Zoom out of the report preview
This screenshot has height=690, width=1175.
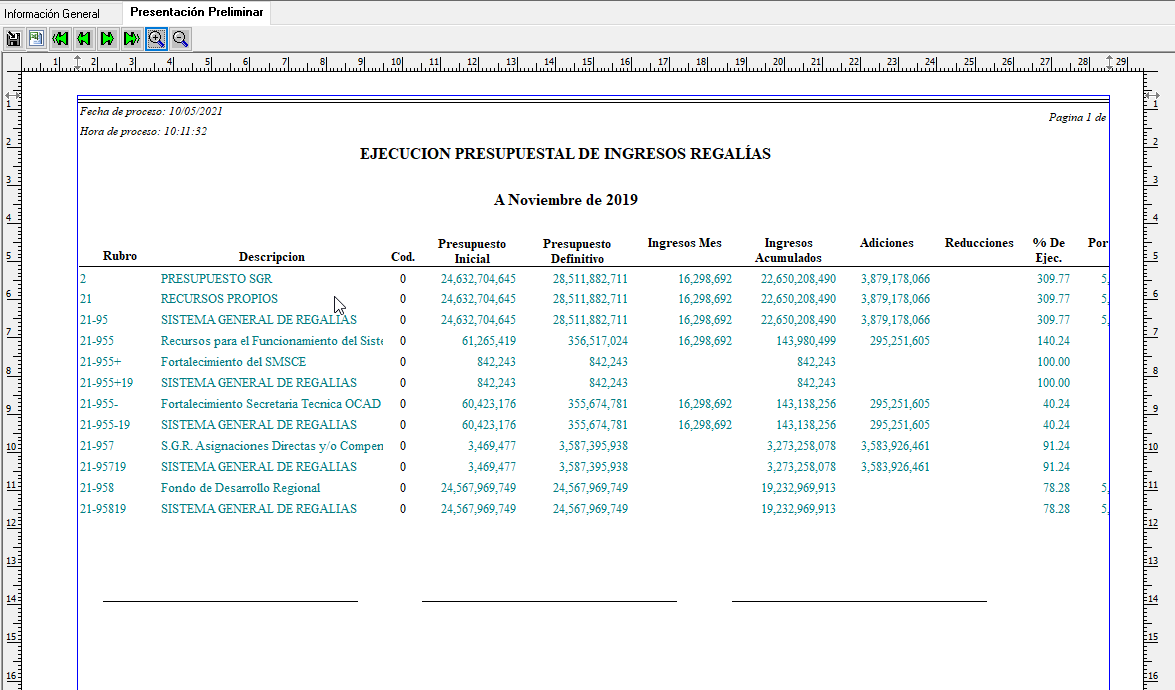coord(180,39)
